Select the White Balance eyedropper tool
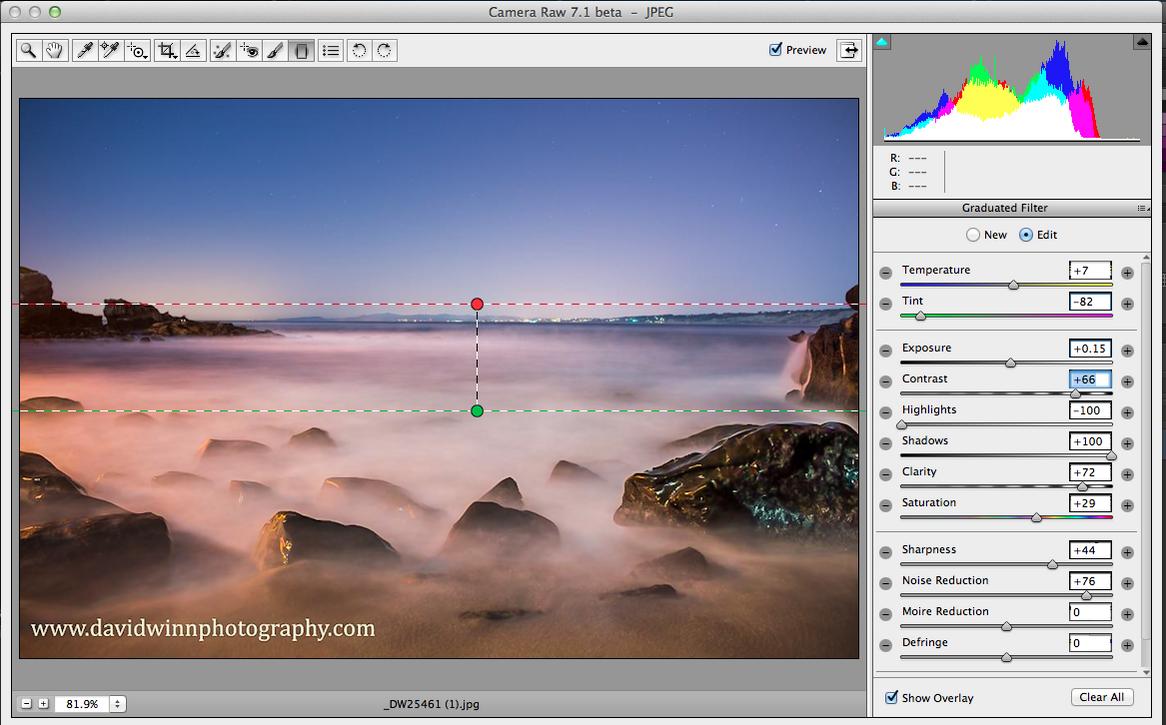Image resolution: width=1166 pixels, height=725 pixels. coord(85,50)
